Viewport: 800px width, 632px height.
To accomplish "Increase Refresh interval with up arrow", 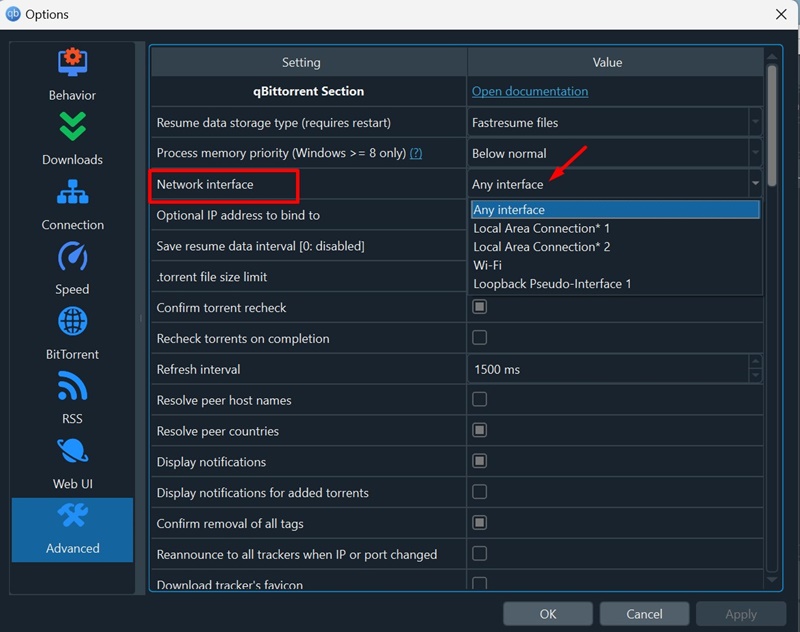I will pos(755,362).
